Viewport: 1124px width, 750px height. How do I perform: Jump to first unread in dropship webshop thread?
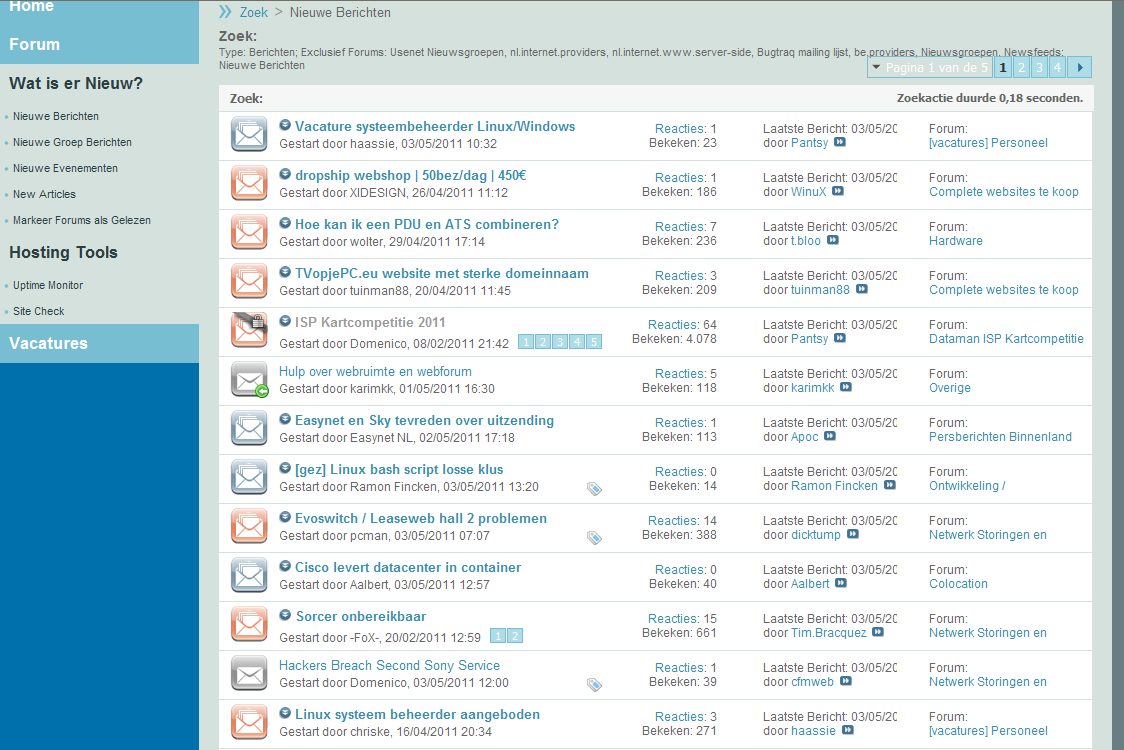coord(285,174)
